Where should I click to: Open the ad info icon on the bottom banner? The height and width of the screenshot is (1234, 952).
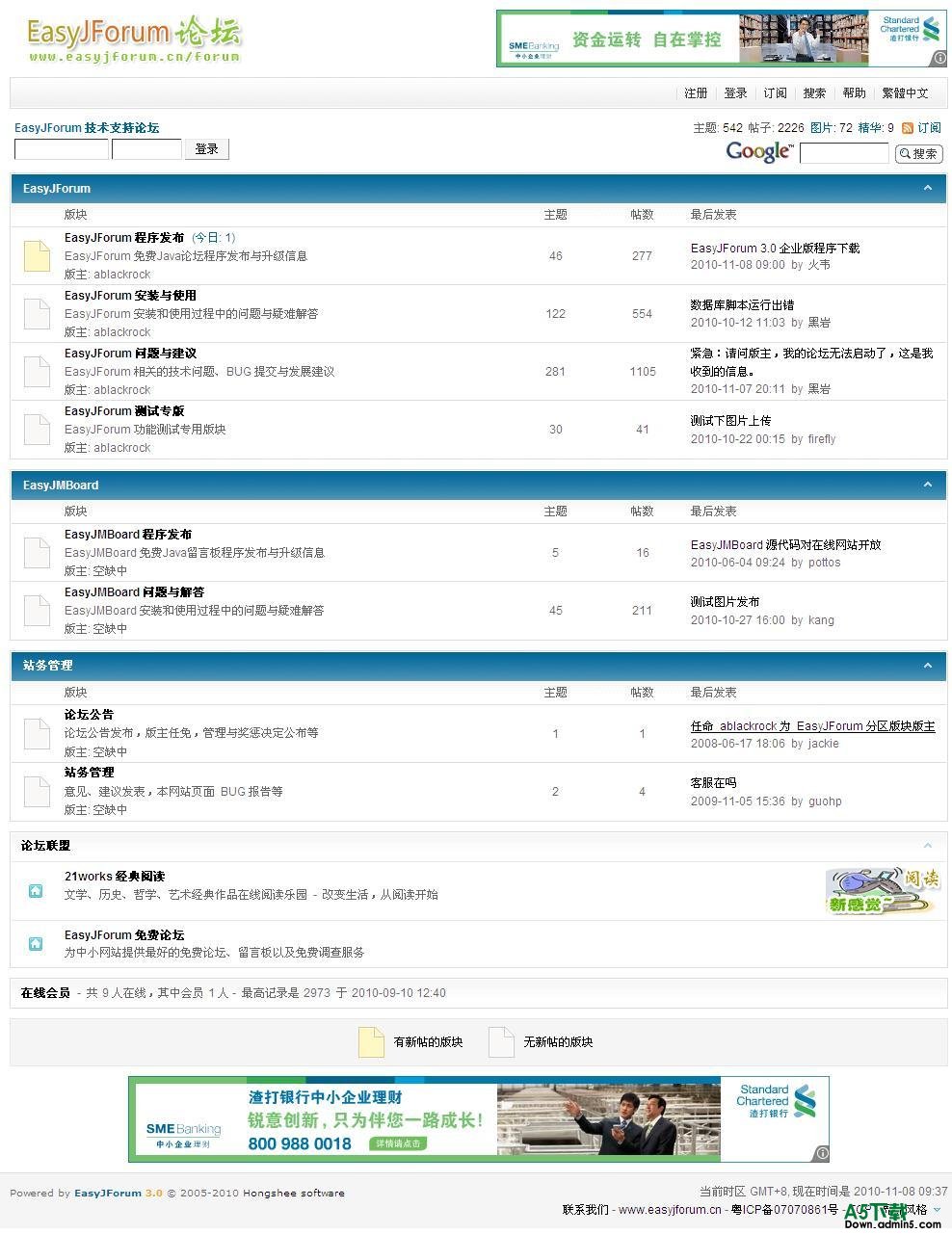tap(822, 1153)
